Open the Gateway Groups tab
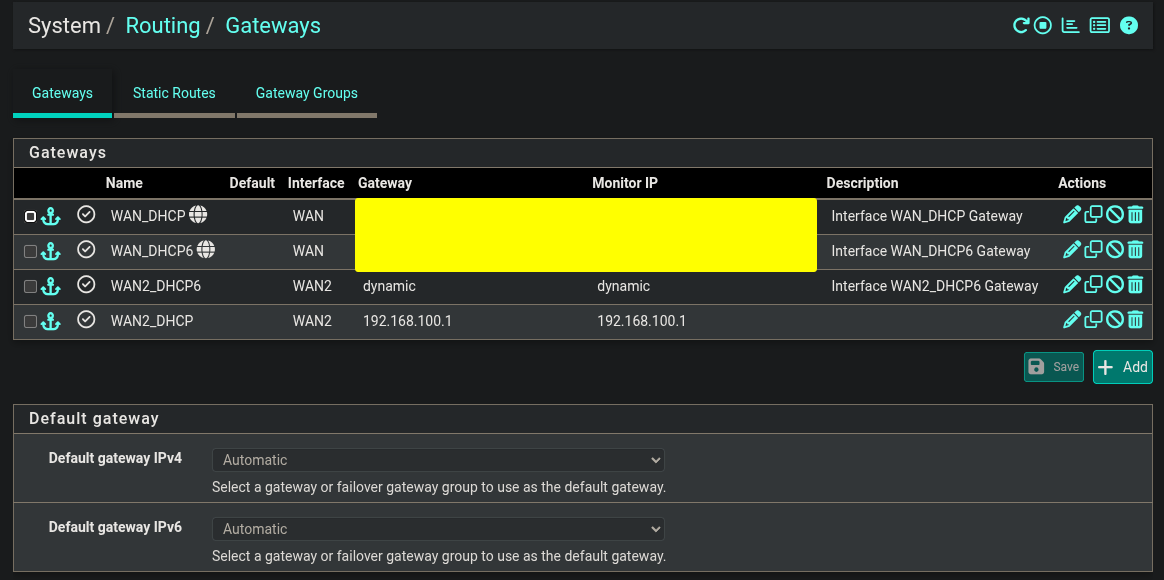This screenshot has height=580, width=1164. (306, 93)
